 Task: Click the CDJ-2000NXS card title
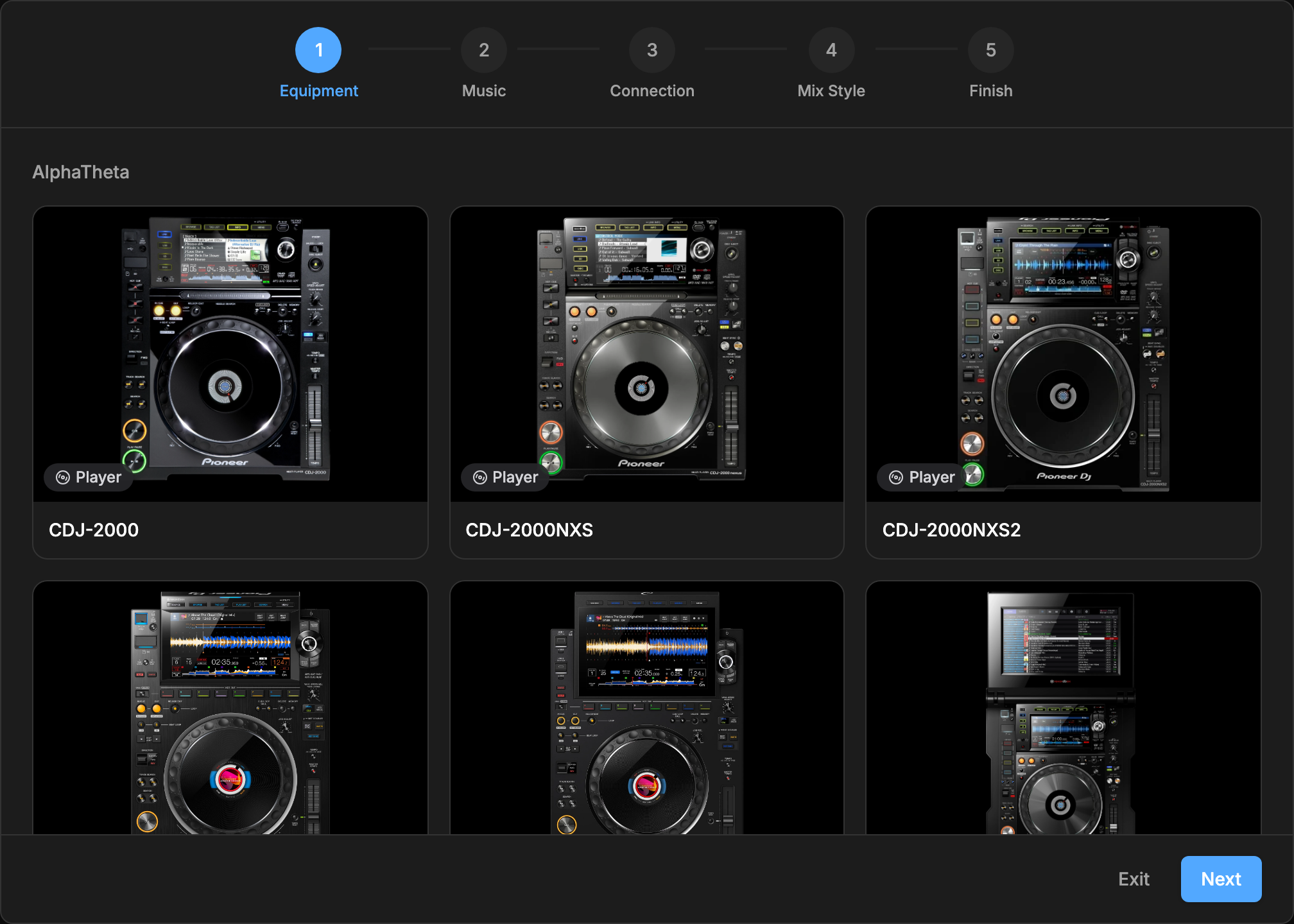(x=530, y=530)
